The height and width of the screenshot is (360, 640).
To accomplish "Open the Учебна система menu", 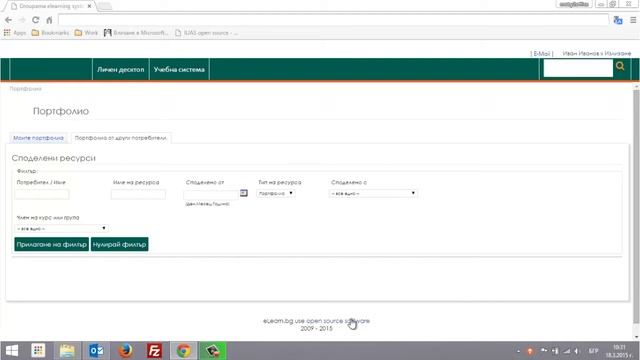I will [179, 69].
